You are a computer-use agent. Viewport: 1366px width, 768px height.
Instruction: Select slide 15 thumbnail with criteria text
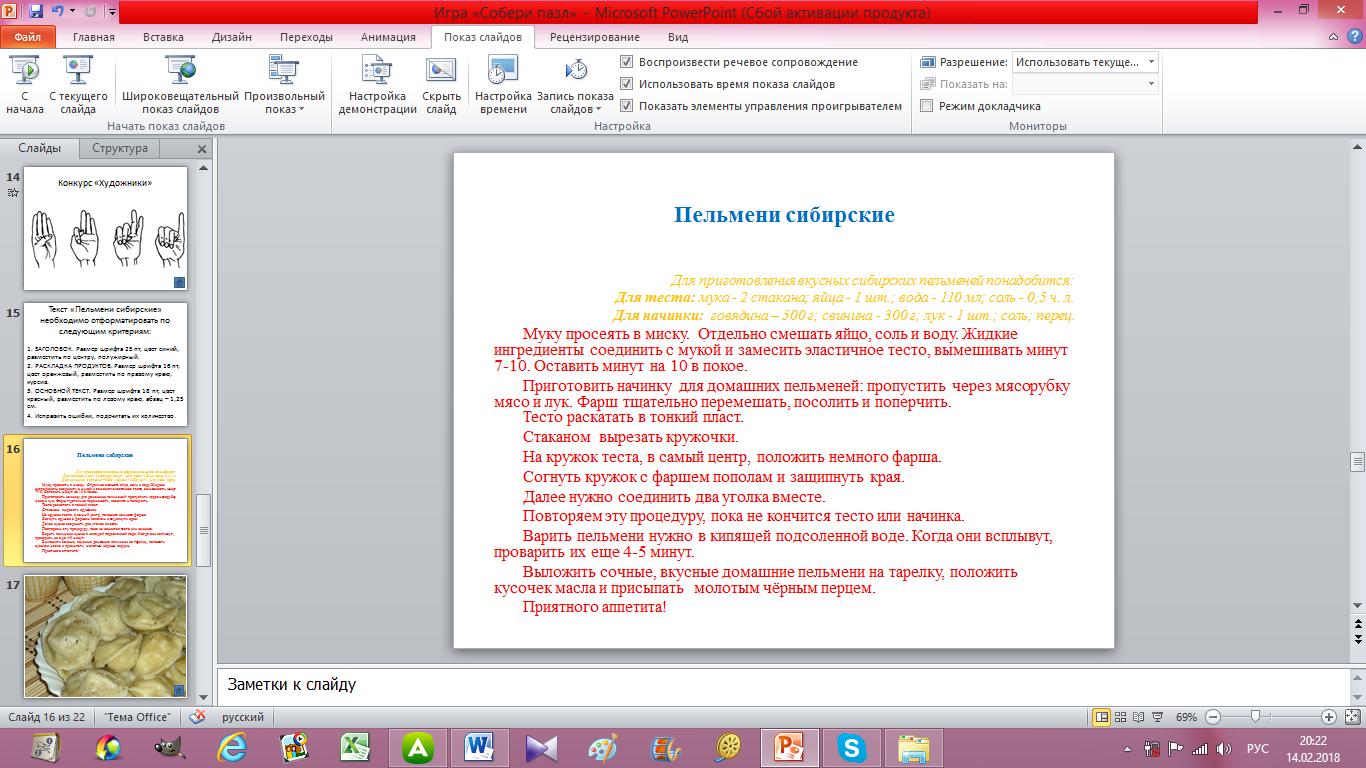pos(106,364)
